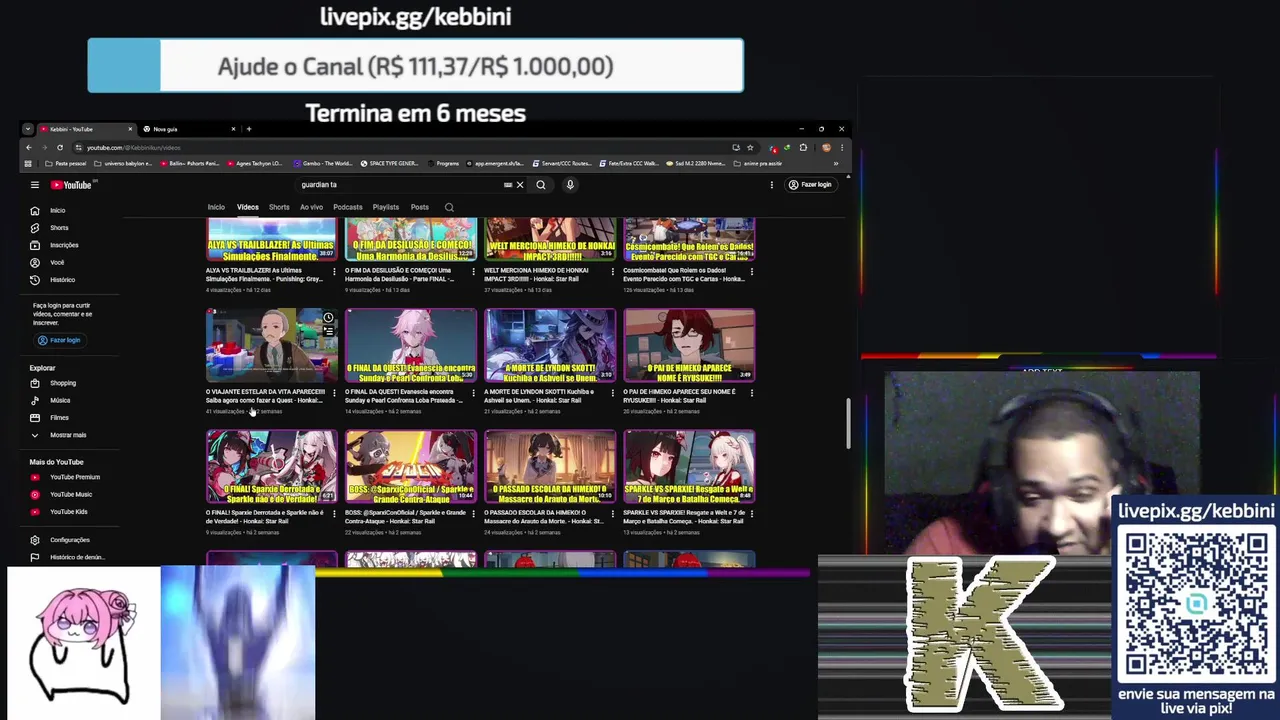The image size is (1280, 720).
Task: Open title link SPARKLE VS SPARXIE
Action: [x=683, y=517]
